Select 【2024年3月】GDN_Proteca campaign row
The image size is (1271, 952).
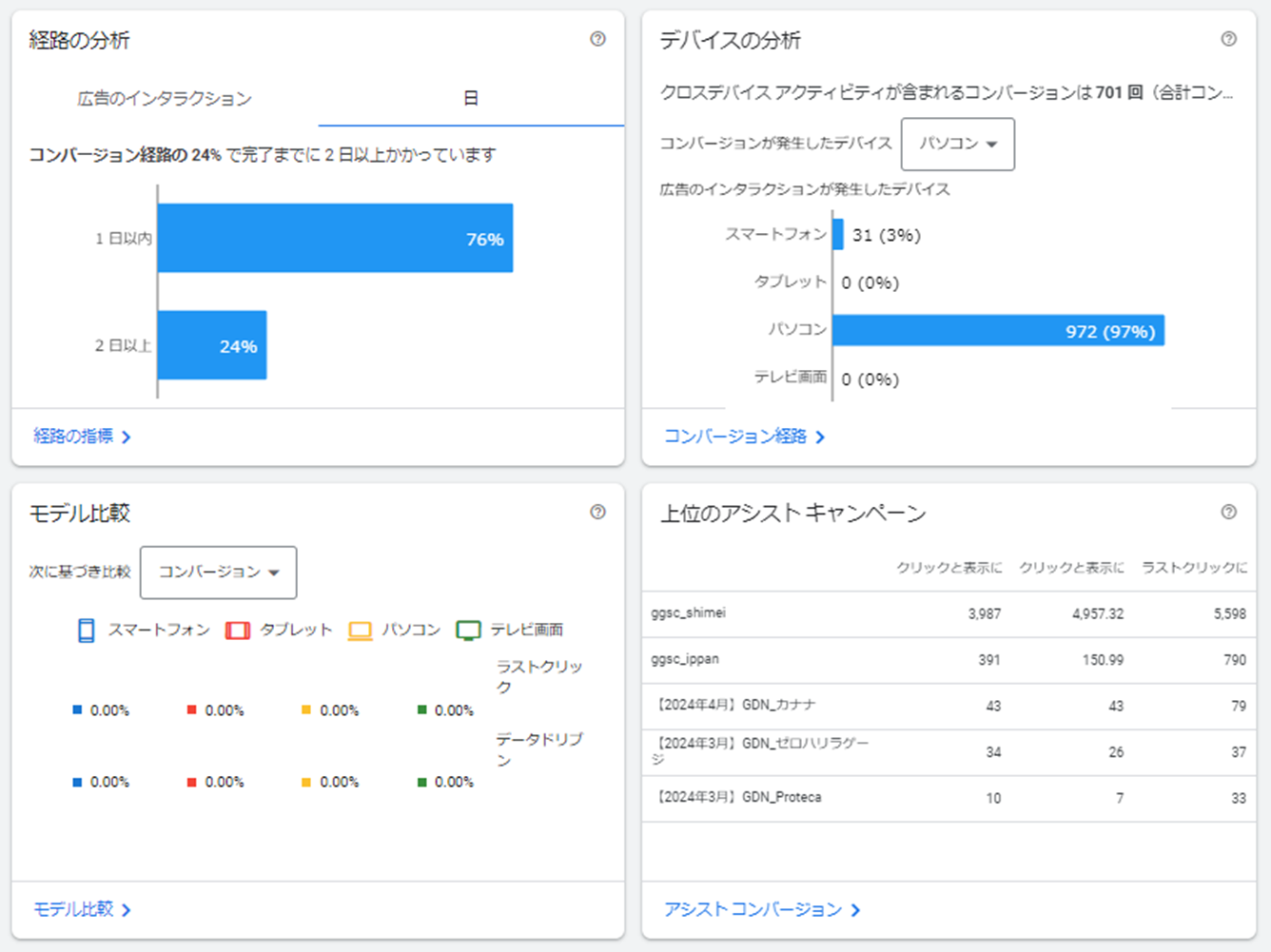[948, 798]
